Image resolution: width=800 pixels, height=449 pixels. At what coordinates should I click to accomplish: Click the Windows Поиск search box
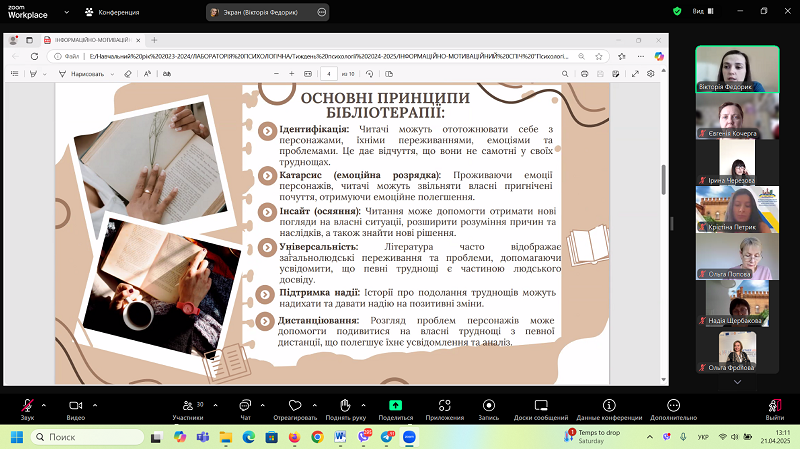88,437
